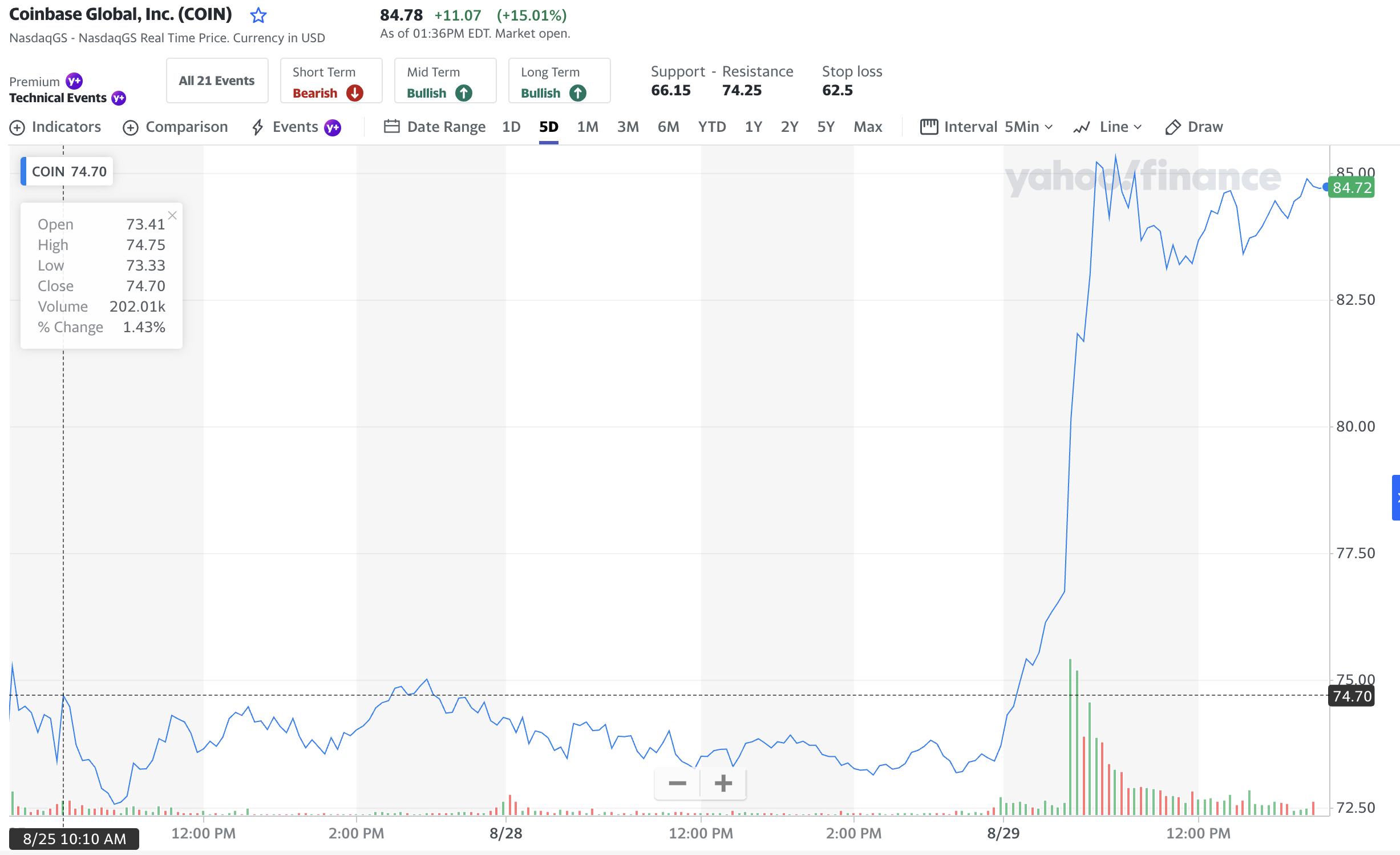Close the OHLC data tooltip
This screenshot has height=855, width=1400.
click(172, 215)
